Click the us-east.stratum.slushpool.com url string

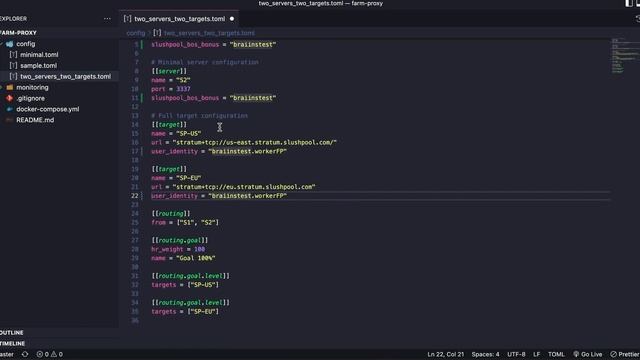click(x=255, y=142)
